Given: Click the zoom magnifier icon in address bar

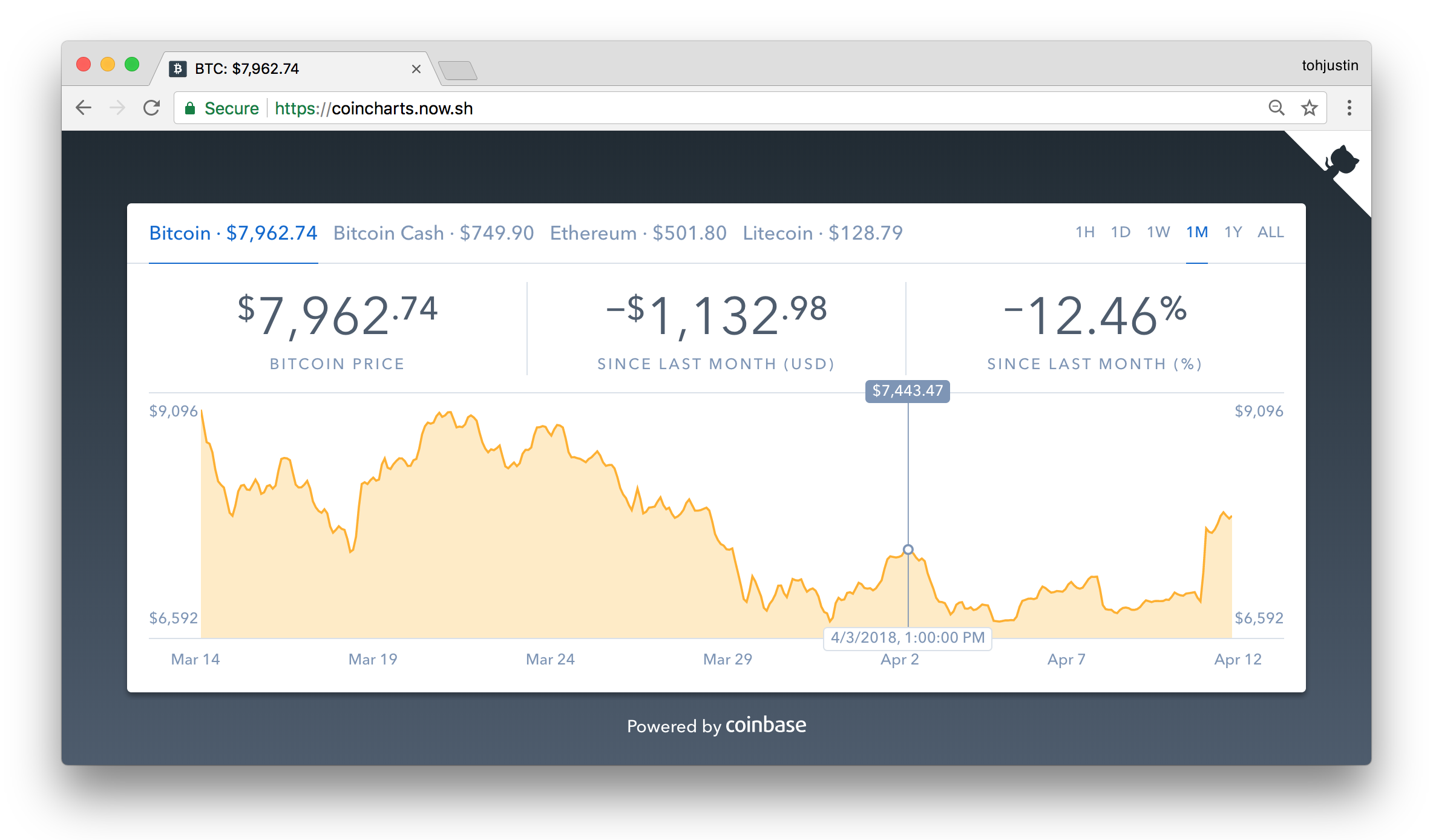Looking at the screenshot, I should pyautogui.click(x=1276, y=108).
